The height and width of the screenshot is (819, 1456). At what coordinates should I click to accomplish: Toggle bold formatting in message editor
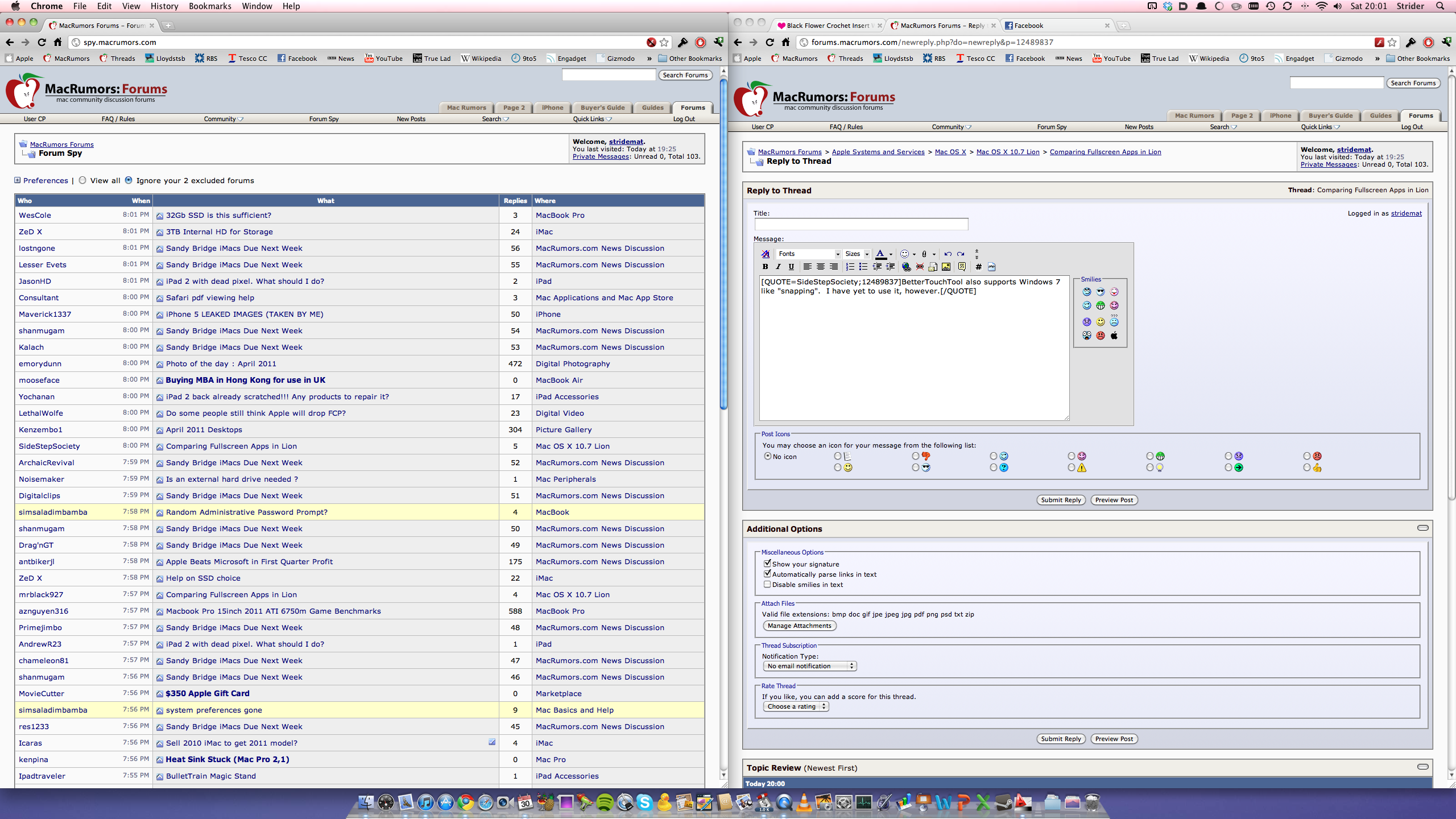point(765,267)
